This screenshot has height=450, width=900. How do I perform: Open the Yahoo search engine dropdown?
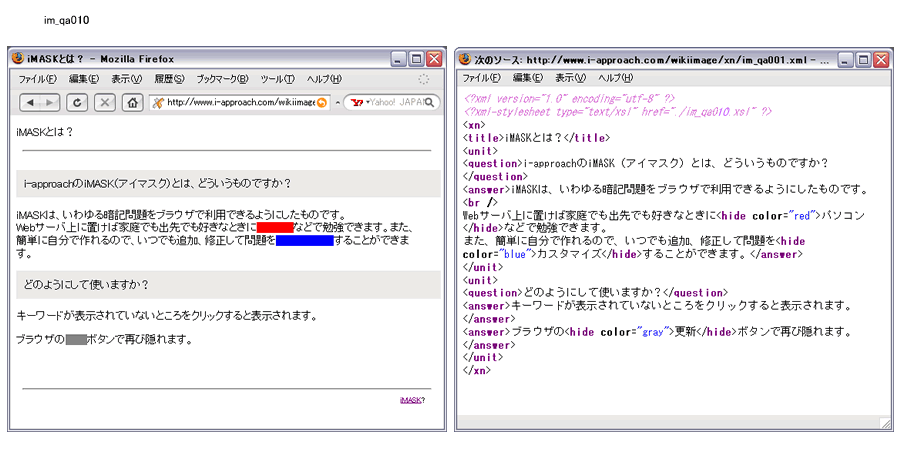[357, 102]
